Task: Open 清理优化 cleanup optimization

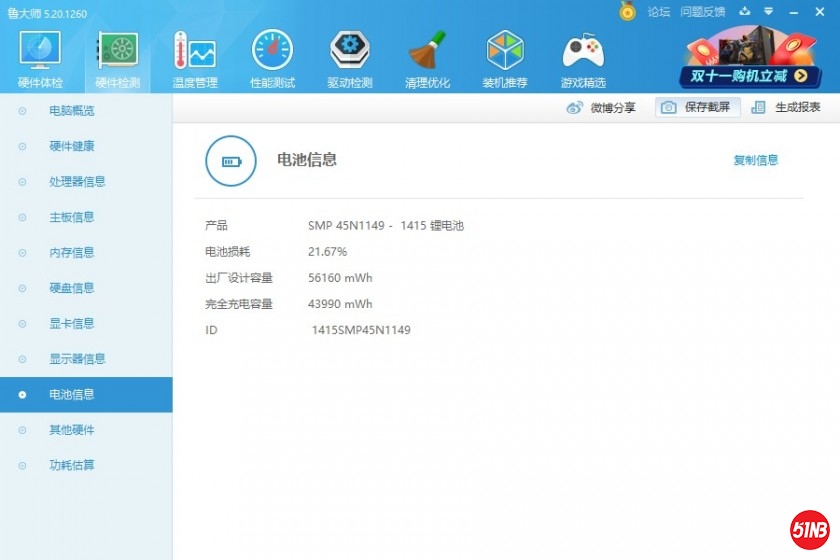Action: [427, 59]
